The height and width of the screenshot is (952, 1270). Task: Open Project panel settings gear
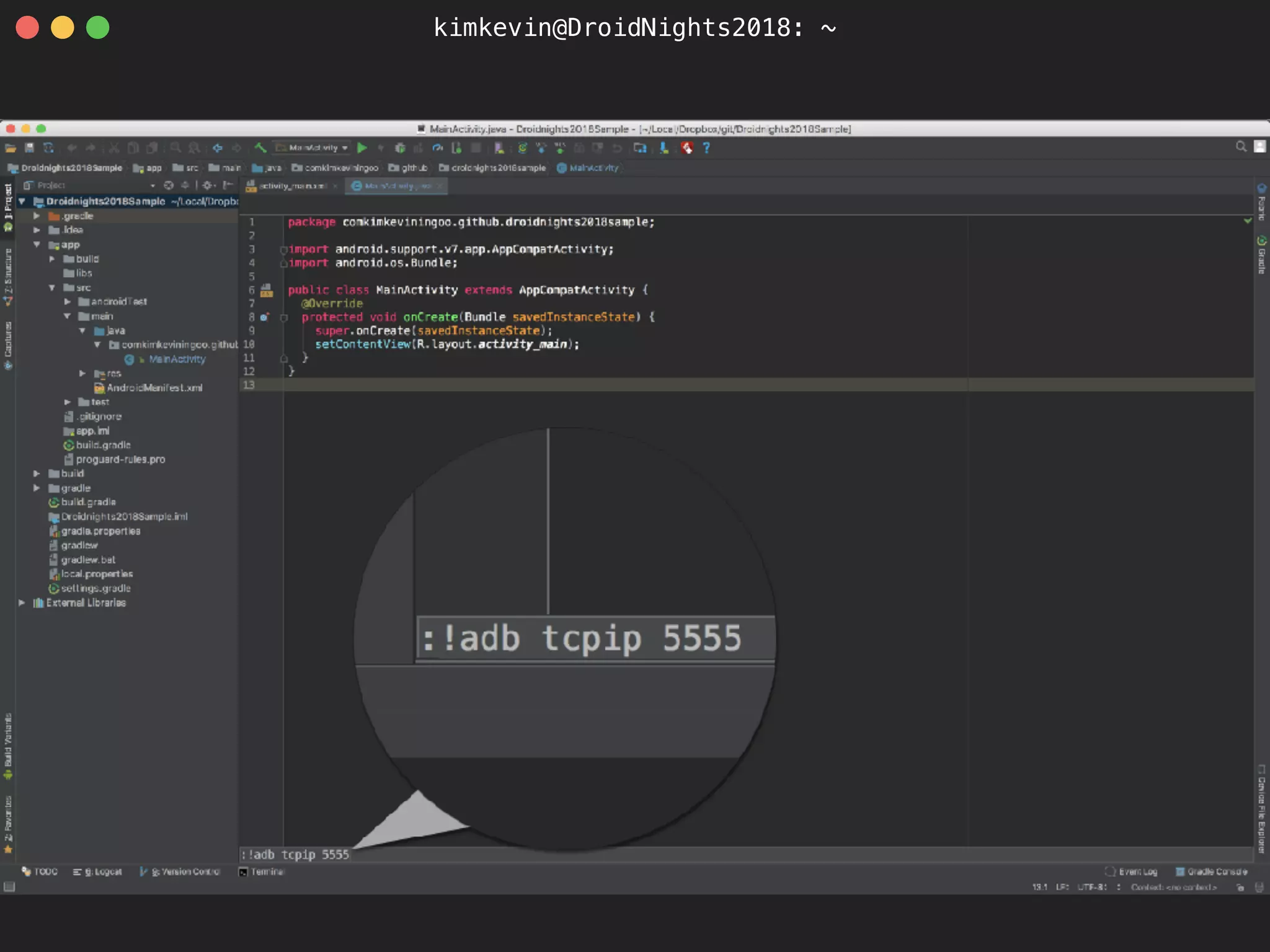point(208,185)
